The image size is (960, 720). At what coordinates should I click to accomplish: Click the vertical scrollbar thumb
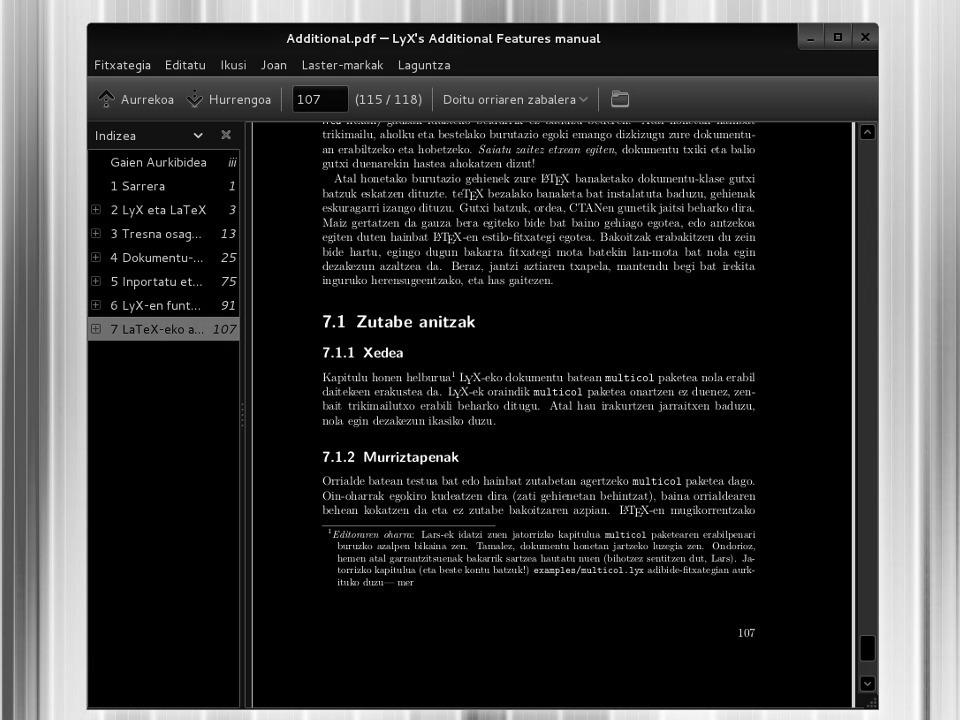coord(867,648)
